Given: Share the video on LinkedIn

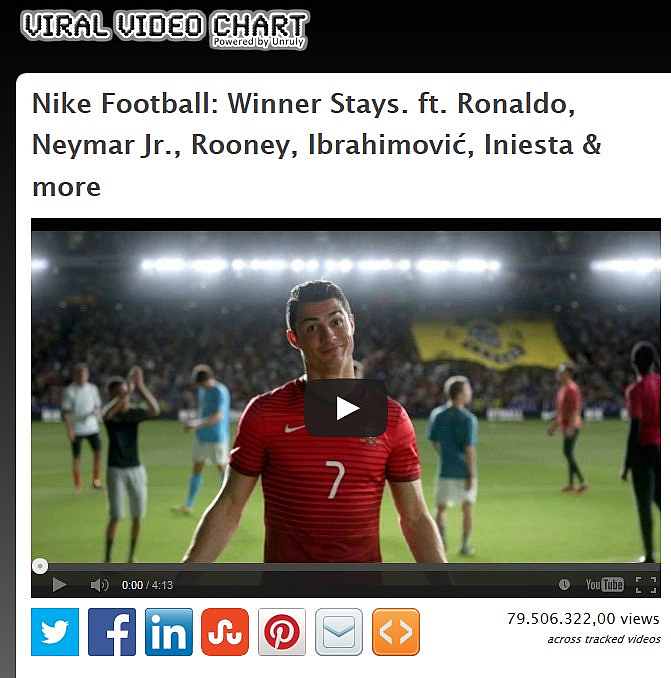Looking at the screenshot, I should pyautogui.click(x=169, y=632).
